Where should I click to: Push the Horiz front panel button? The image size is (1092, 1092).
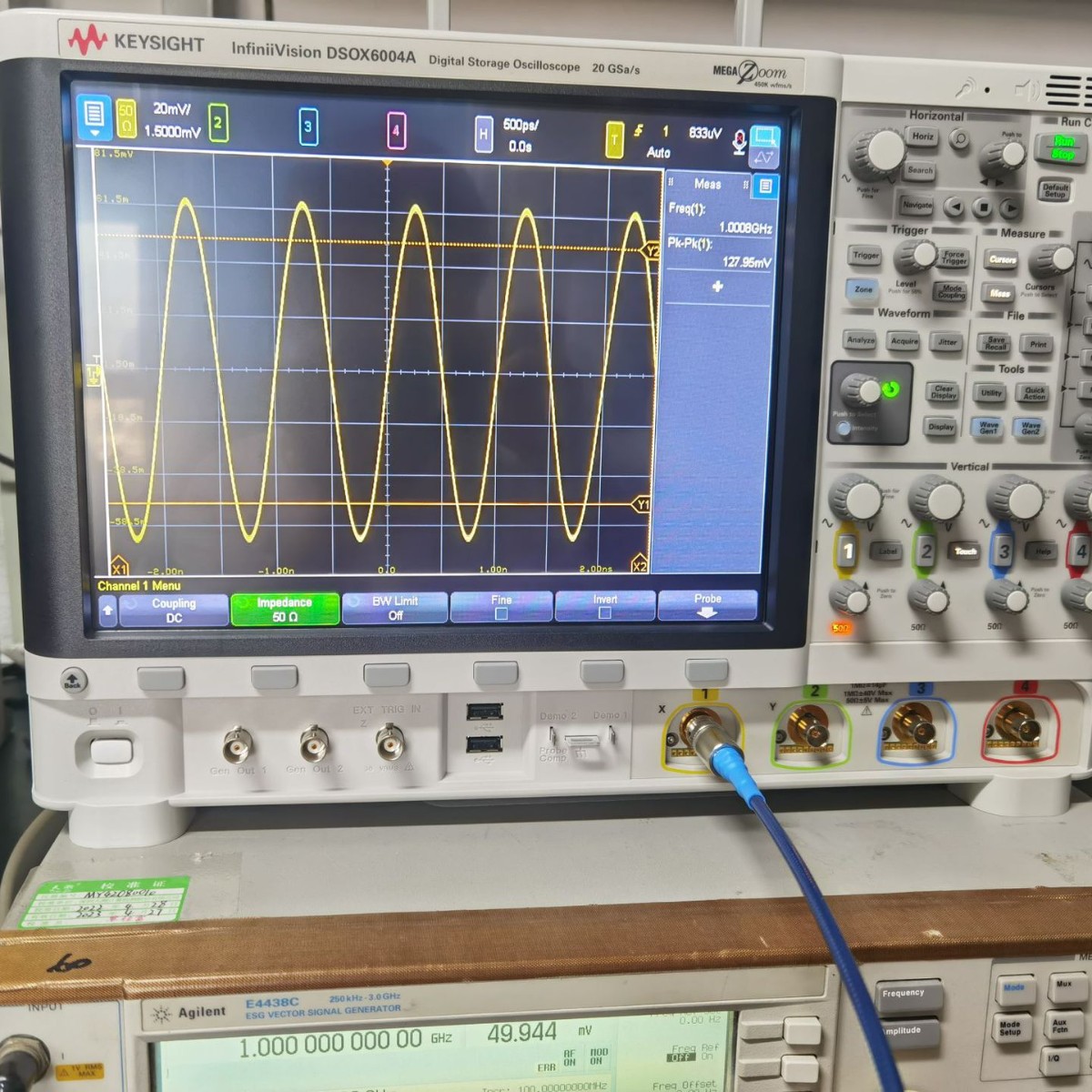pyautogui.click(x=922, y=136)
